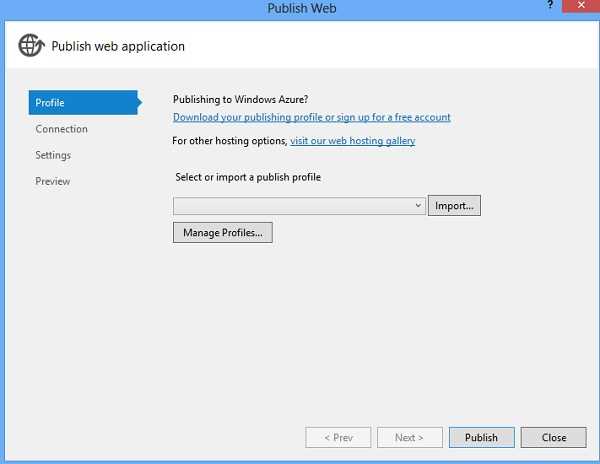Click inside the publish profile combo box
This screenshot has height=464, width=600.
(293, 206)
